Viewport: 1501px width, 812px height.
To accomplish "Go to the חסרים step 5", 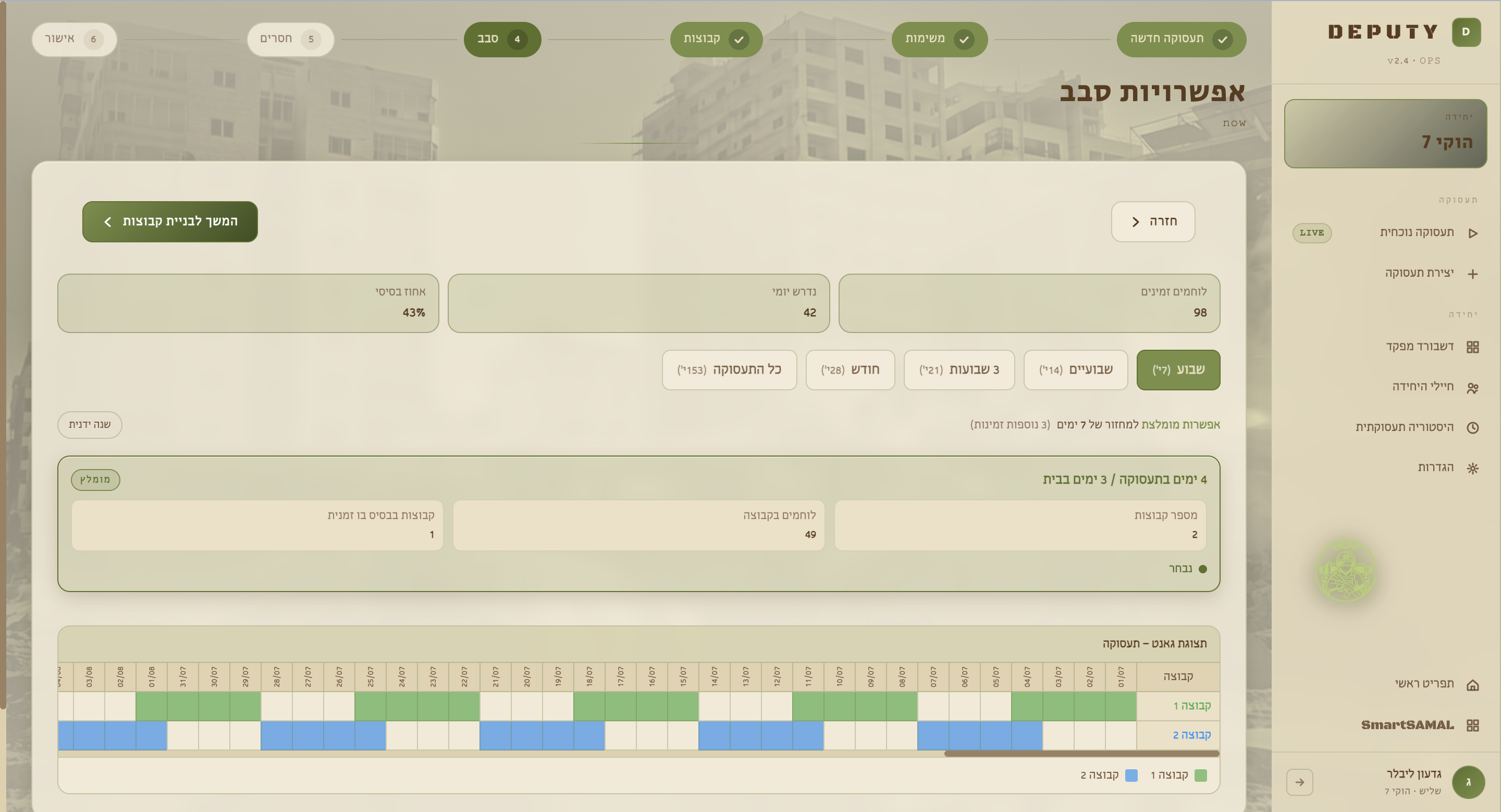I will [x=290, y=39].
